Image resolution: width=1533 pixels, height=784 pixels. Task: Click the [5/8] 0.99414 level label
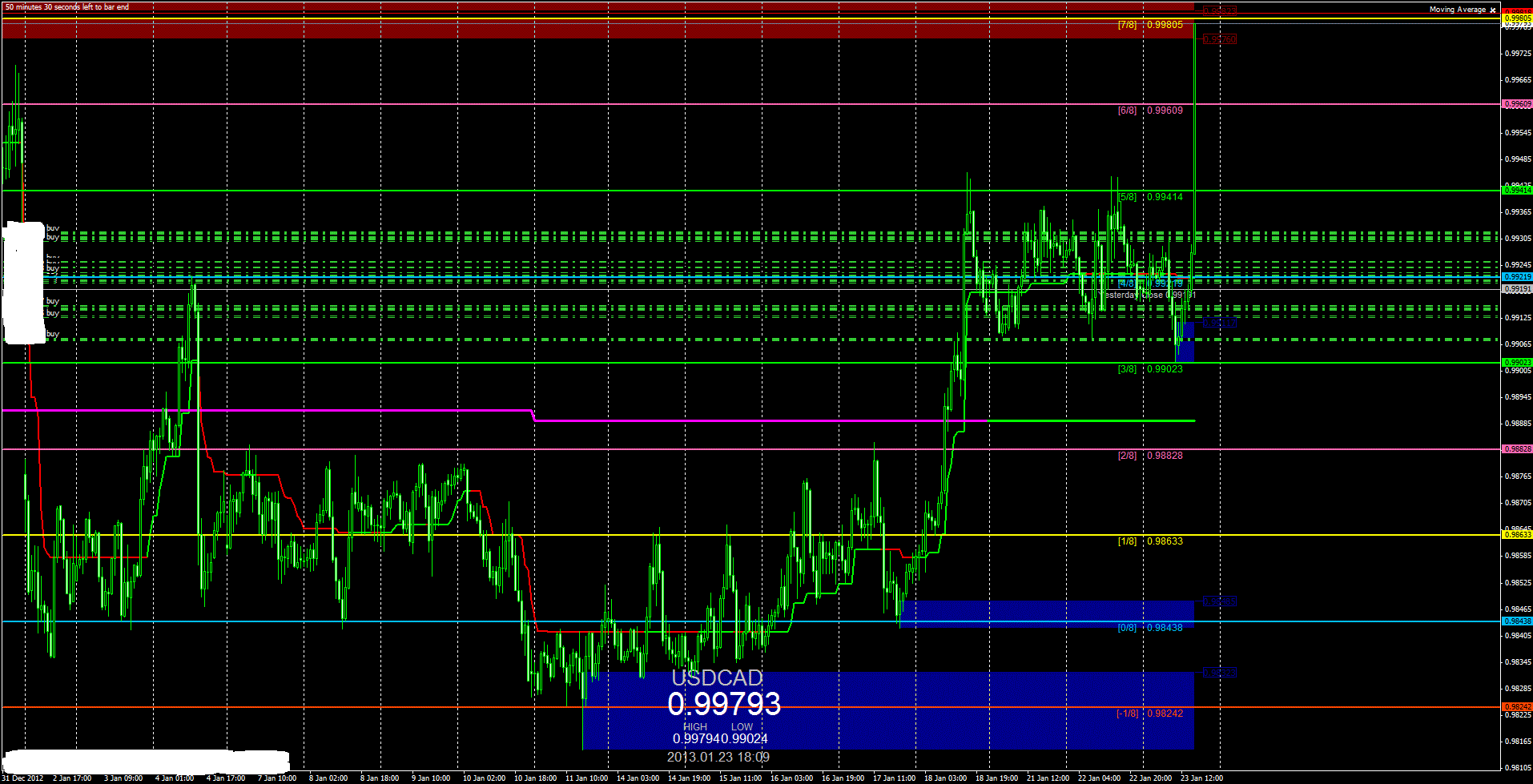click(1150, 197)
